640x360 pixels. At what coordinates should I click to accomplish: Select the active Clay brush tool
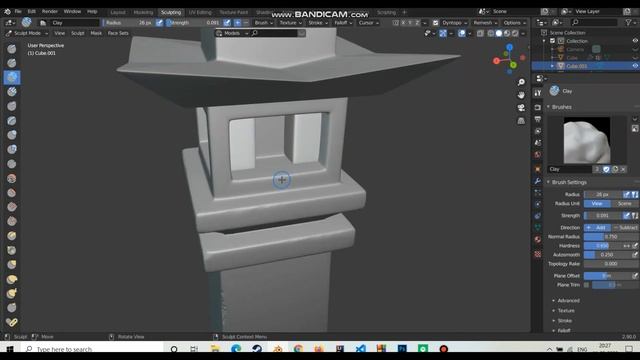(12, 78)
